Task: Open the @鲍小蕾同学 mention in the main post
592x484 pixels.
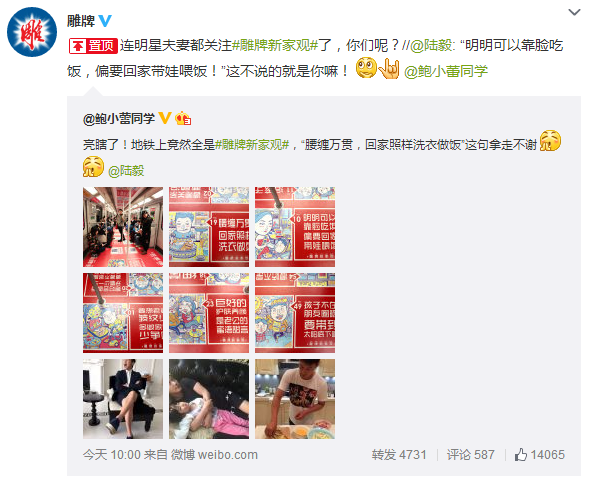Action: [x=446, y=71]
